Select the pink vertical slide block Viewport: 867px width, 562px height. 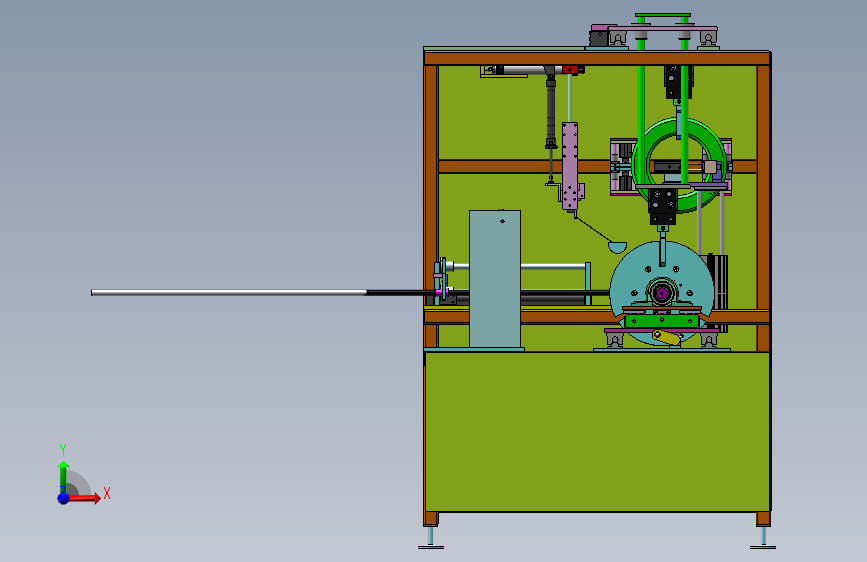pos(570,166)
